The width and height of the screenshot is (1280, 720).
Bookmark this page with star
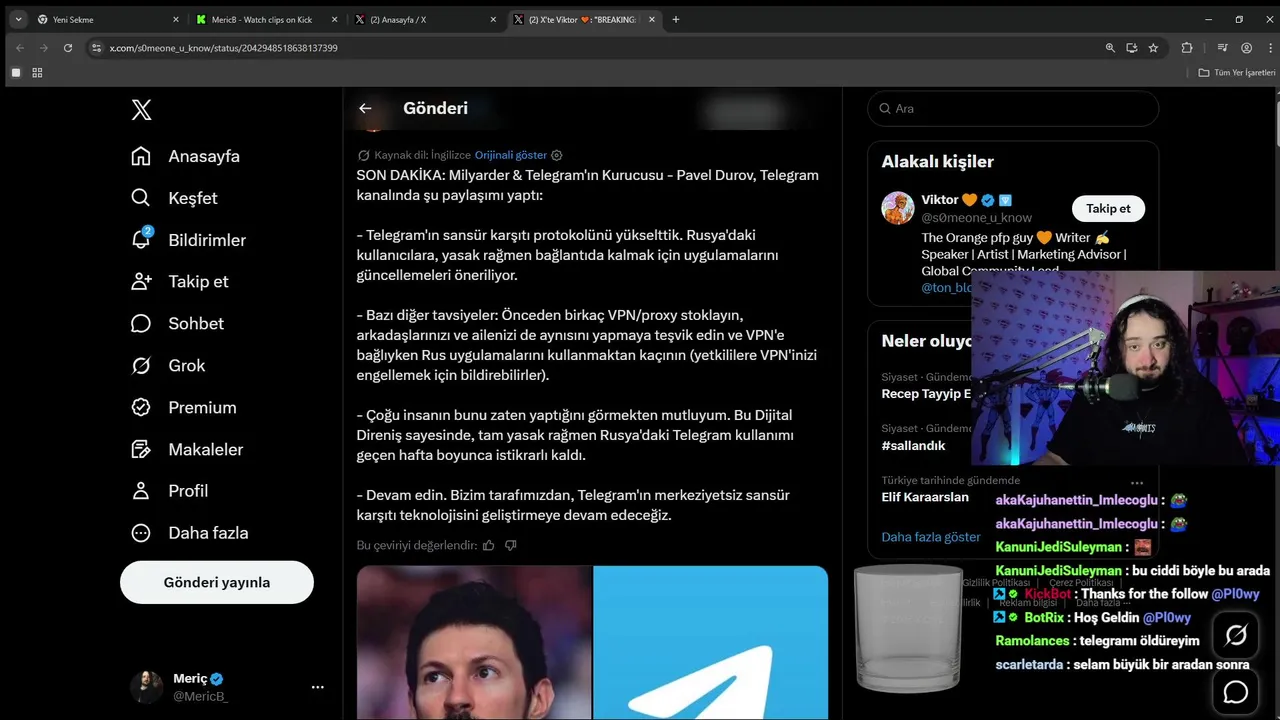[1153, 48]
